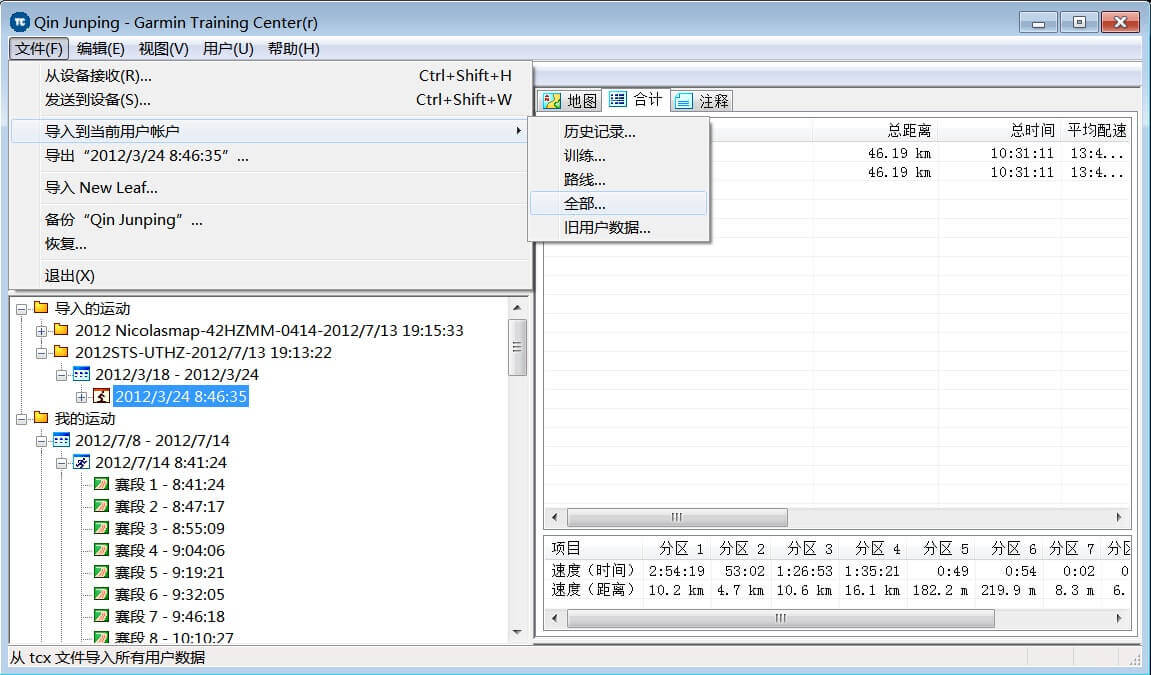This screenshot has width=1151, height=675.
Task: Collapse the 导入的运动 tree node
Action: tap(21, 309)
